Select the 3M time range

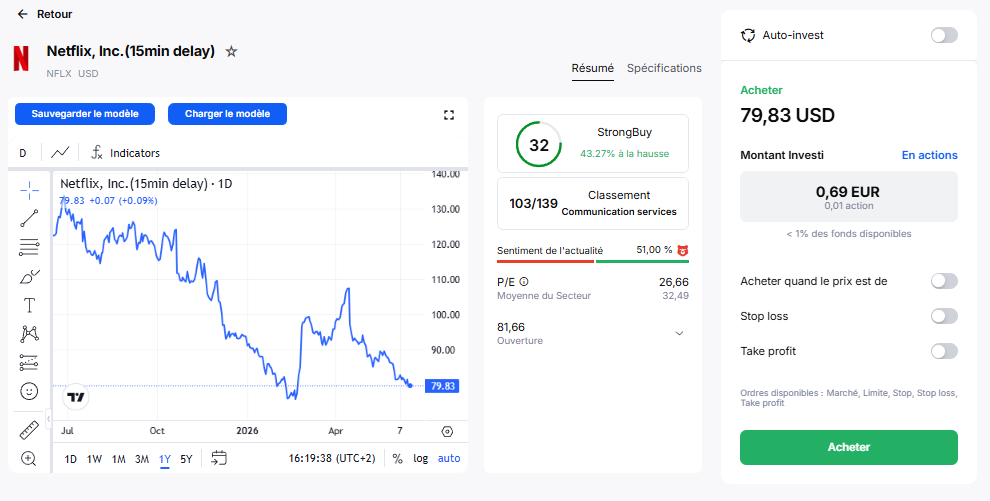tap(142, 459)
